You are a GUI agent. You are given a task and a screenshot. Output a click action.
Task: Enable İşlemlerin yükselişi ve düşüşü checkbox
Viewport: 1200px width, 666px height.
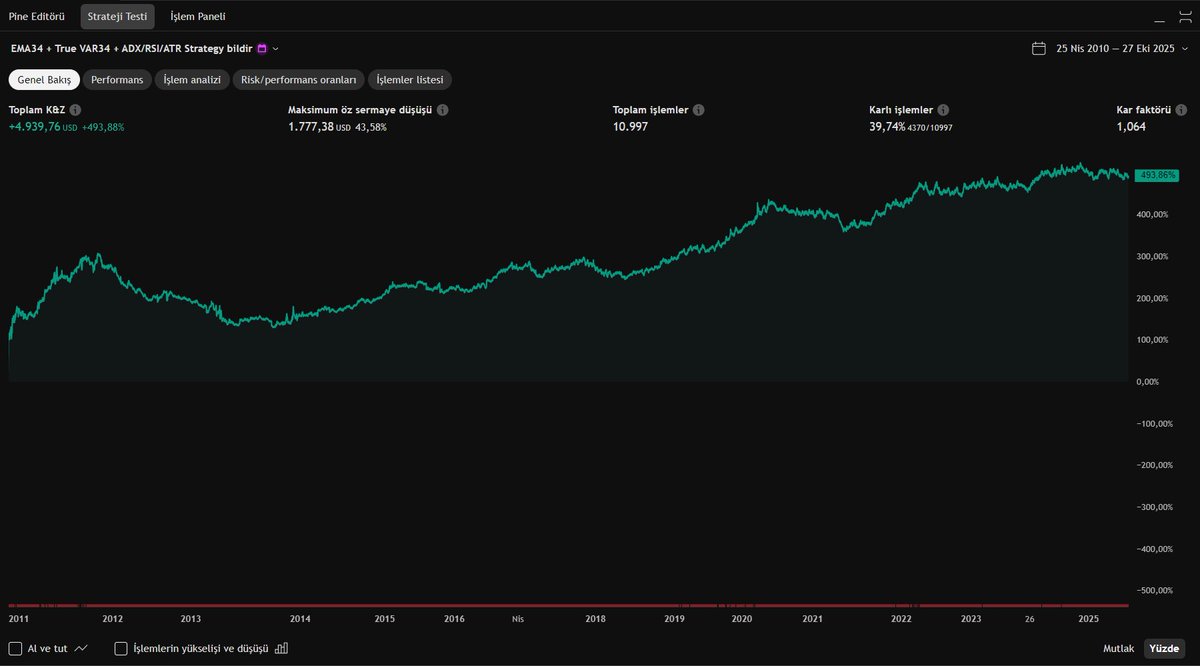(x=122, y=648)
